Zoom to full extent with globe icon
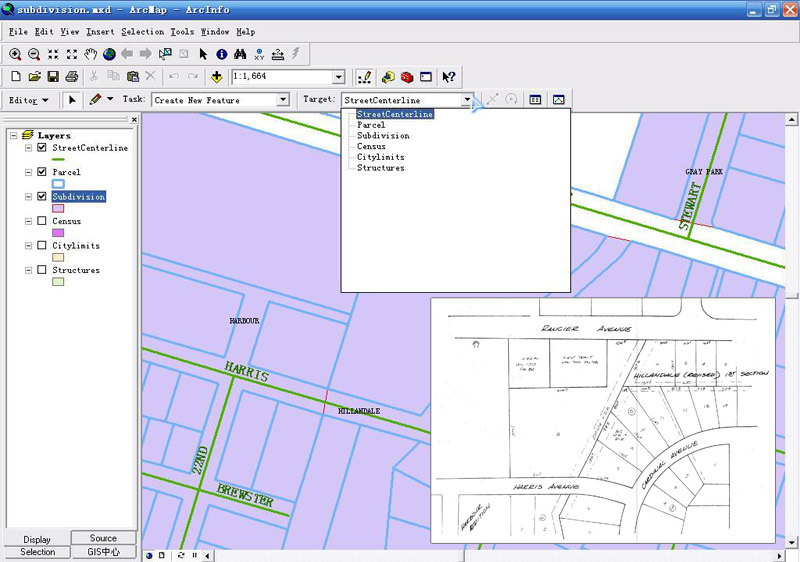 109,54
